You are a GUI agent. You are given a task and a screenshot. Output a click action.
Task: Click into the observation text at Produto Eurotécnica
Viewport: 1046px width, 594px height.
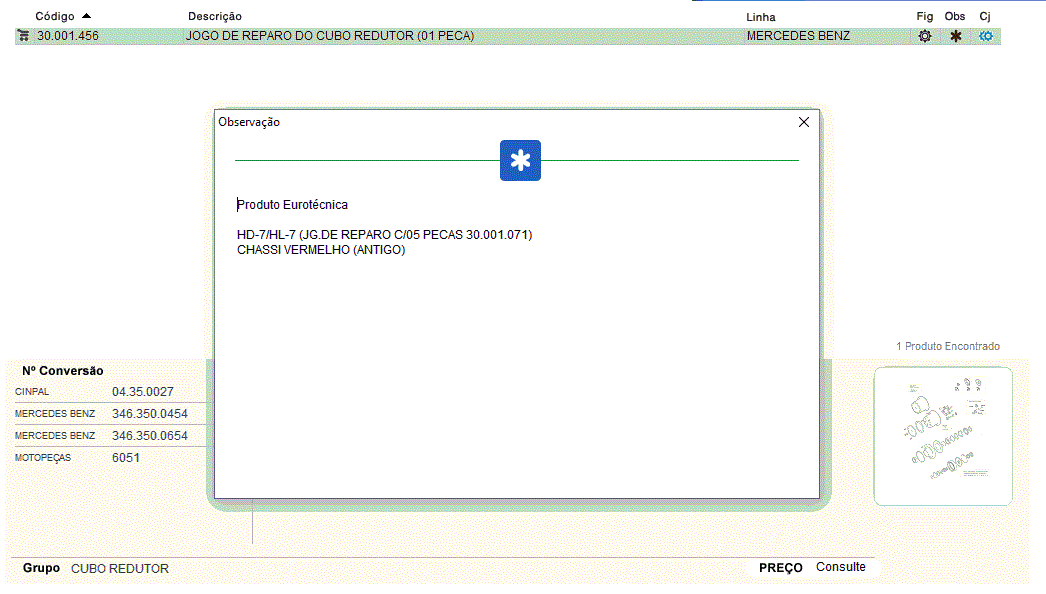(293, 205)
